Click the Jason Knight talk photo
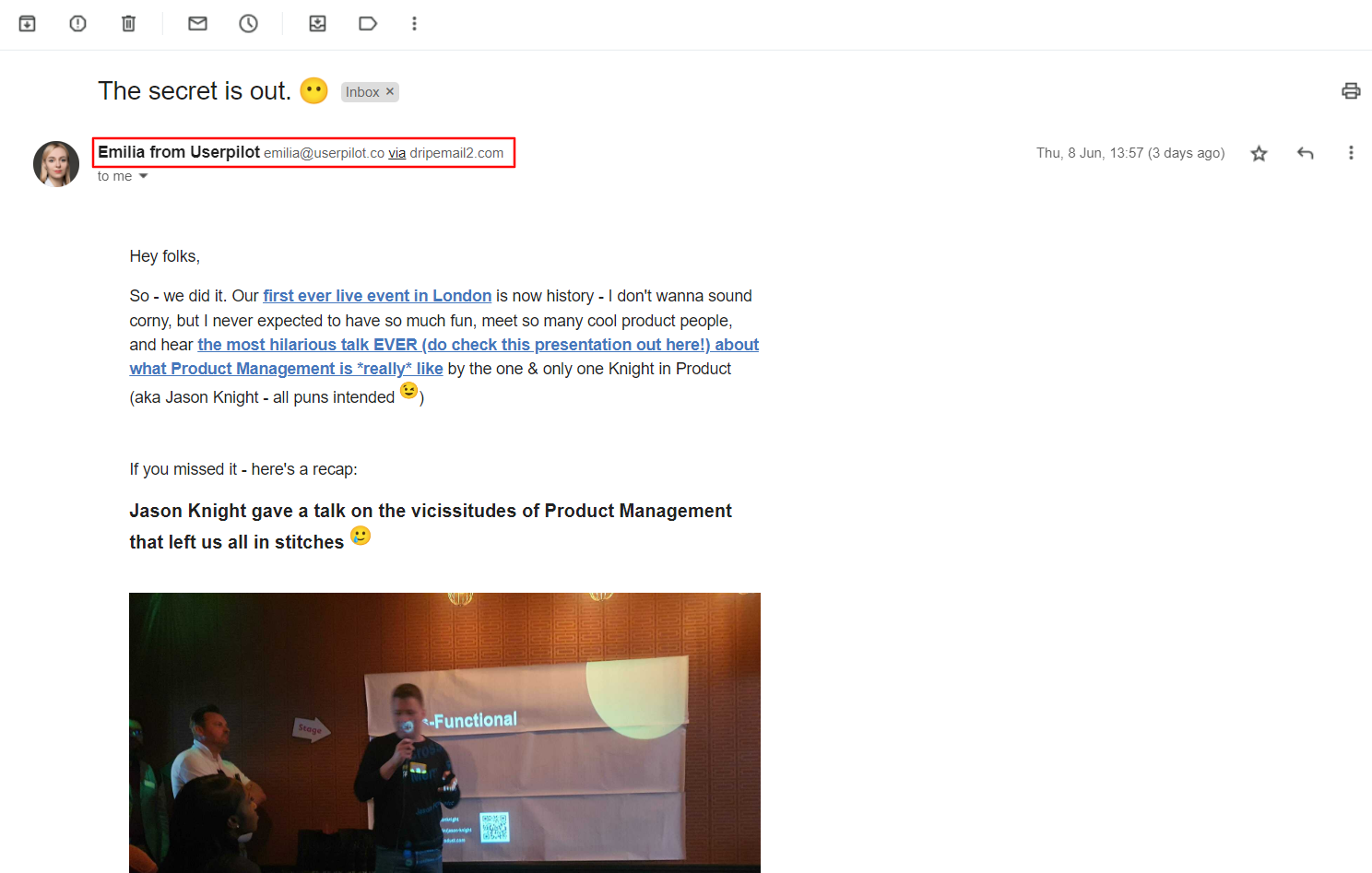 pyautogui.click(x=444, y=733)
